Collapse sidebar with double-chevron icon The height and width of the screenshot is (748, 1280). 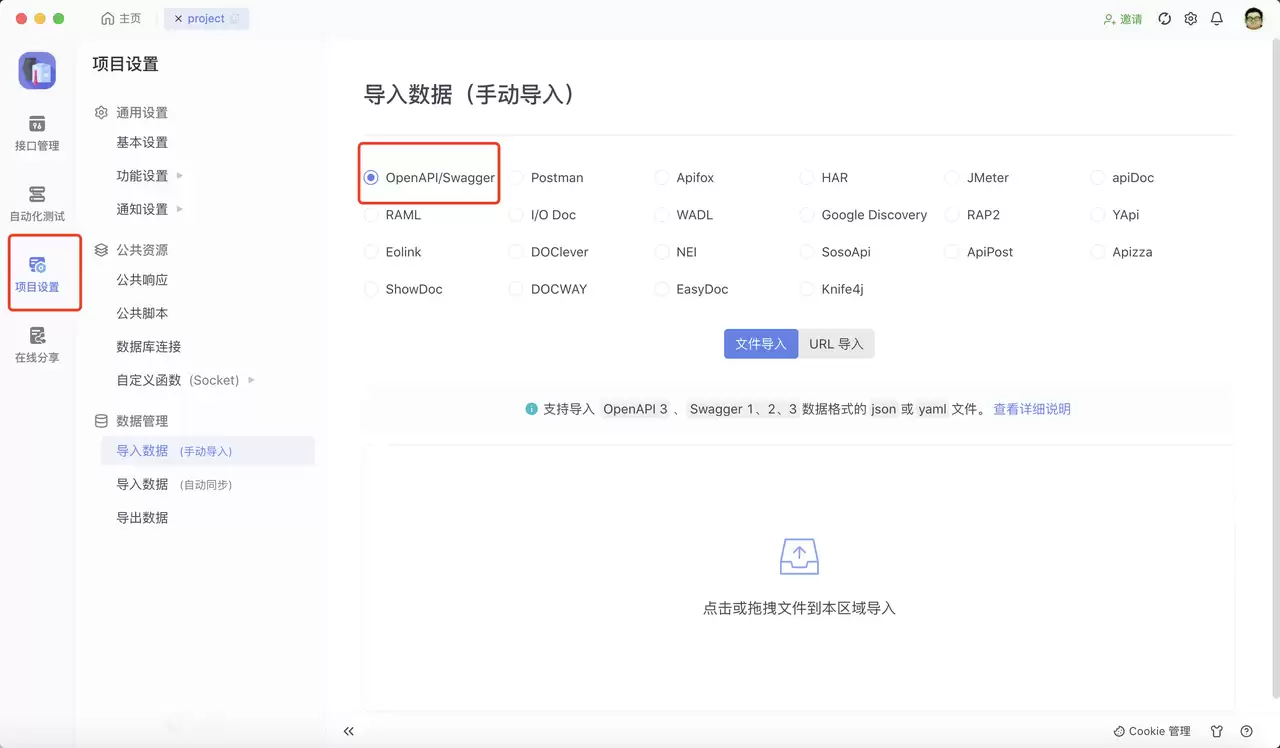tap(349, 731)
